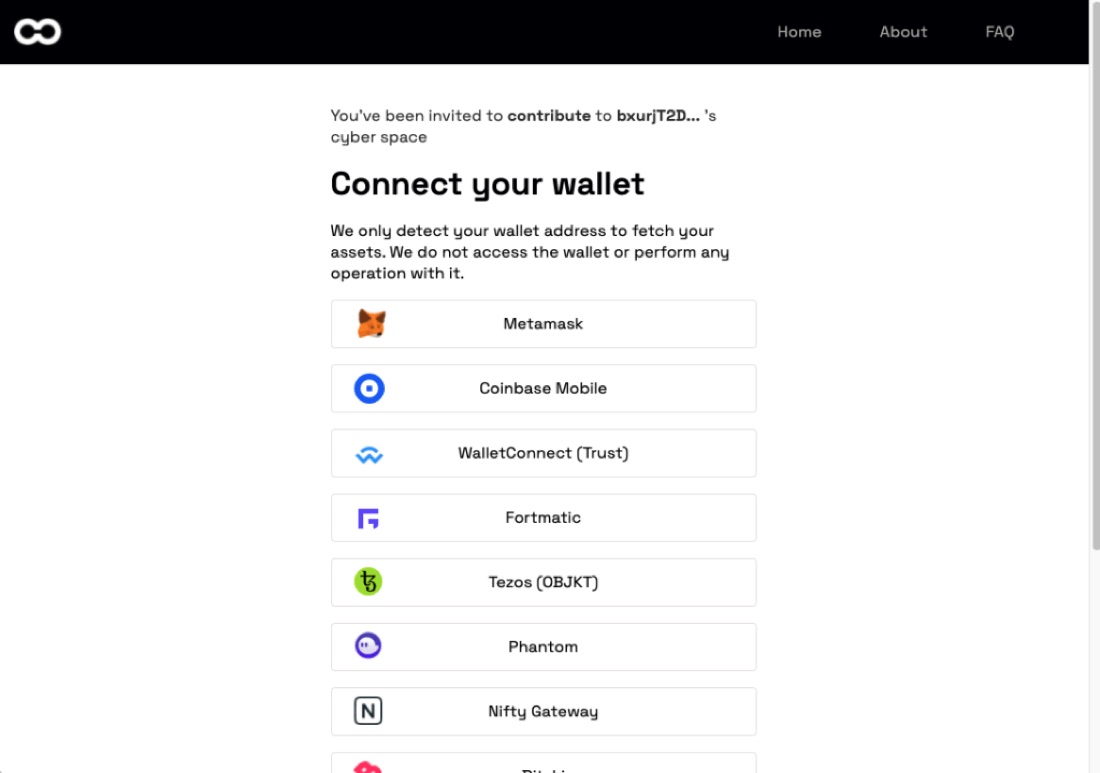Choose Coinbase Mobile wallet option
The image size is (1100, 773).
tap(544, 389)
